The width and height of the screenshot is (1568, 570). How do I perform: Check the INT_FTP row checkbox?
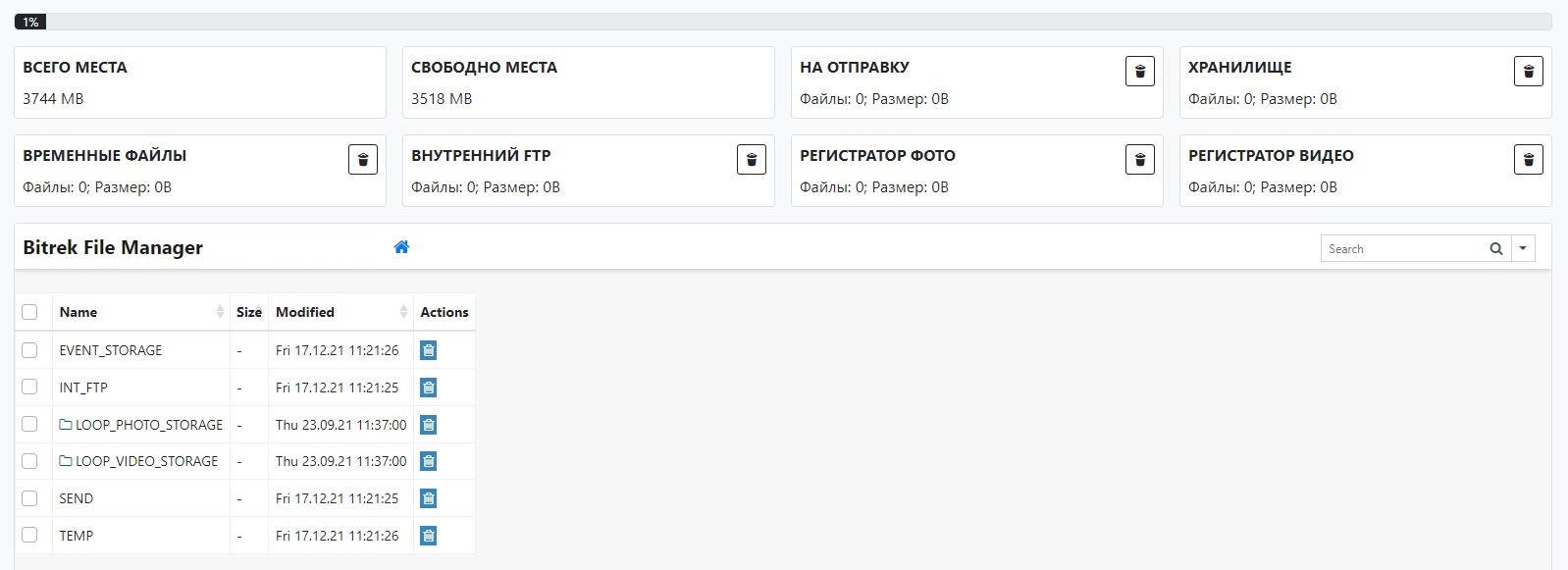(x=29, y=388)
